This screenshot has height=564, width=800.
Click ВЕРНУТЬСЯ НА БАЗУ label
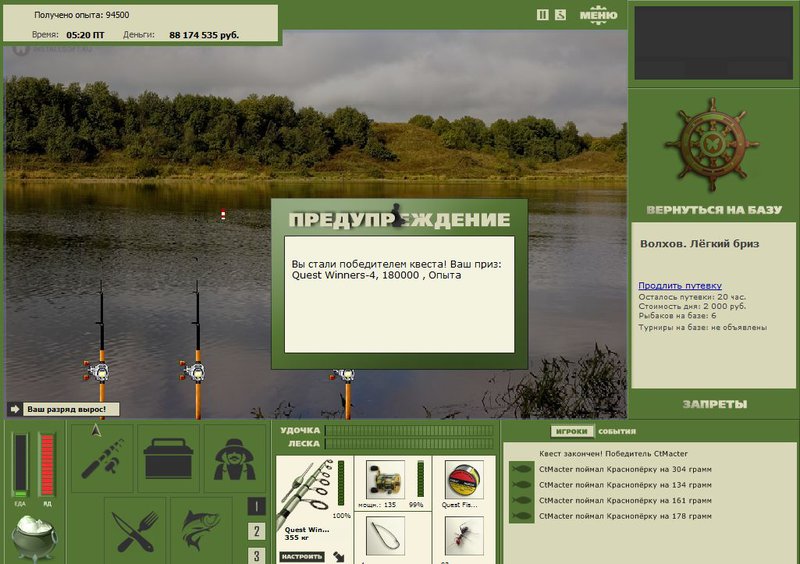pyautogui.click(x=714, y=210)
